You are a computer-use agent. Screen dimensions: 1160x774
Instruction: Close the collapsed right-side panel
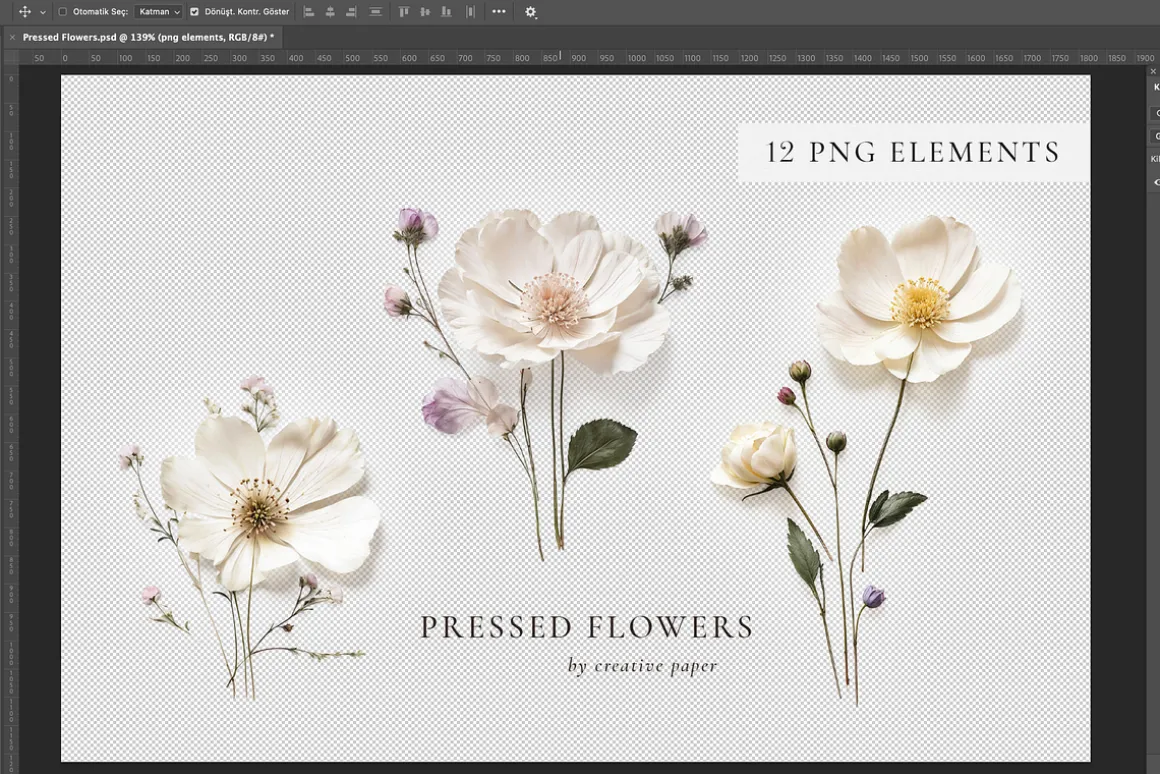1153,72
